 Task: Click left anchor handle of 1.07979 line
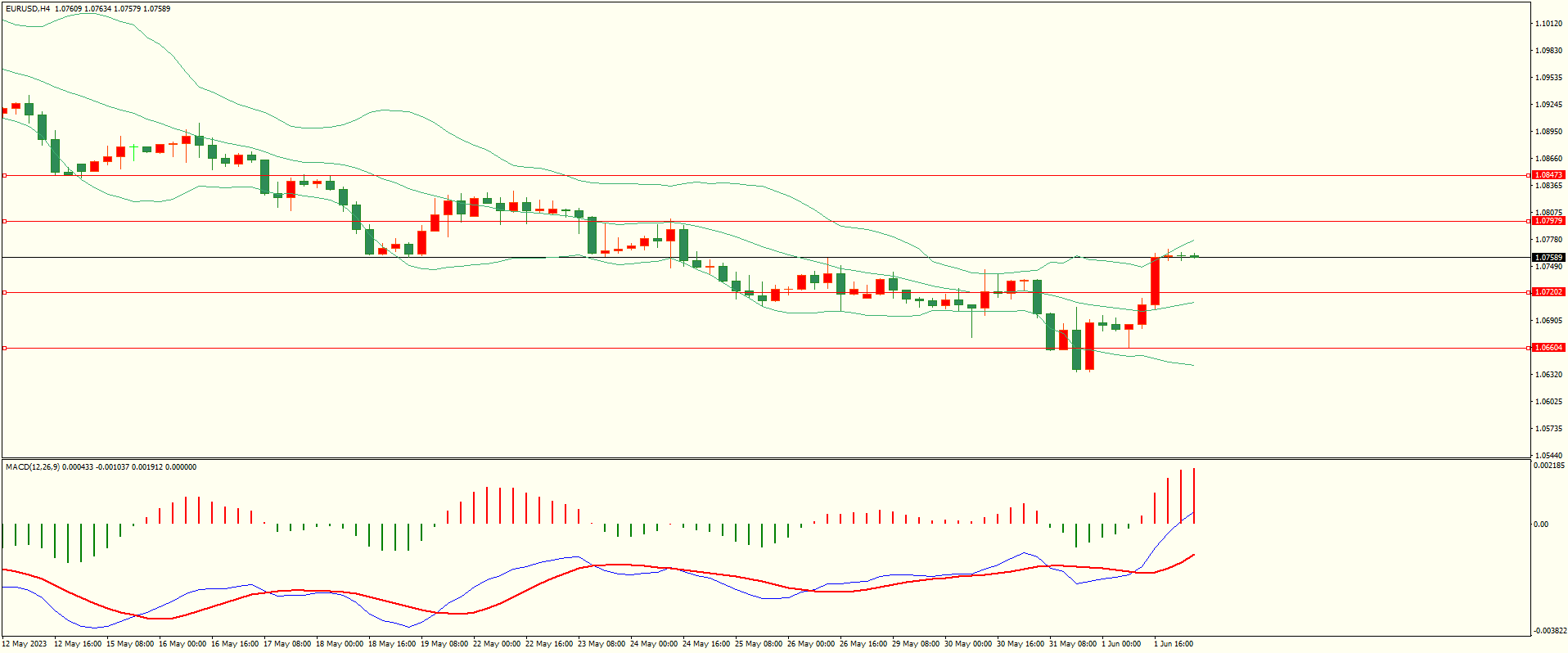[4, 221]
